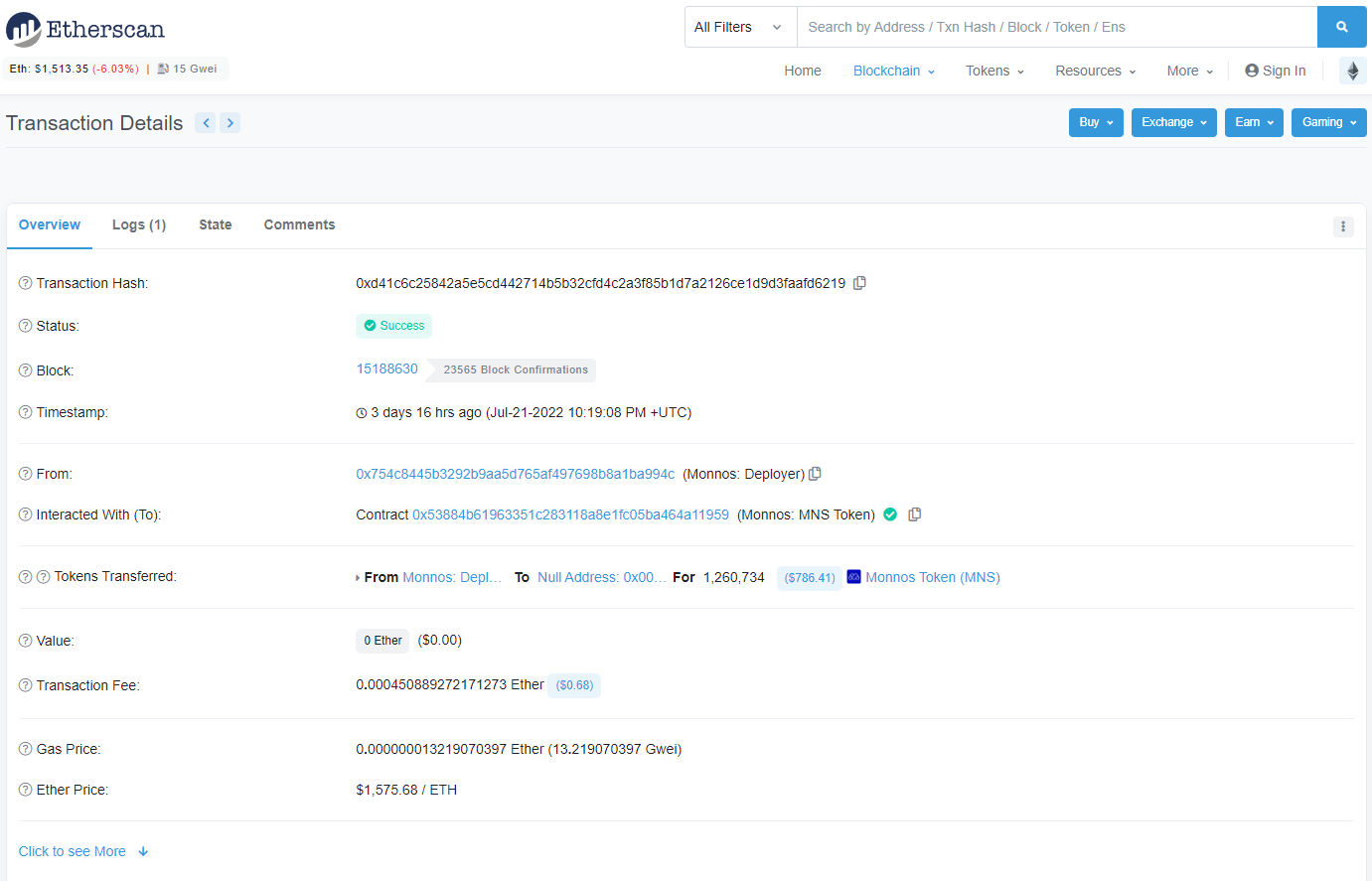Click the Monnos token logo icon
The image size is (1372, 881).
coord(853,576)
